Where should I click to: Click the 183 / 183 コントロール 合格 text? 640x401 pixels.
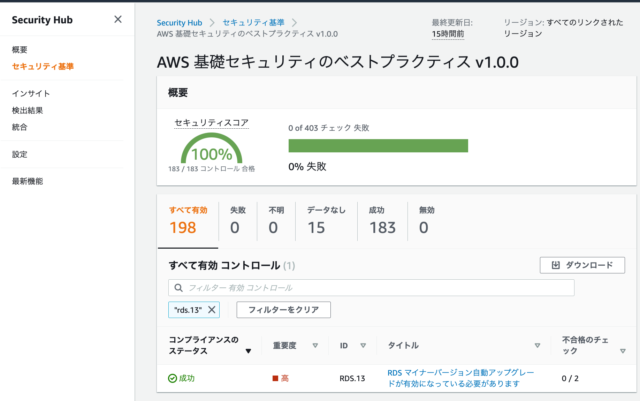211,169
